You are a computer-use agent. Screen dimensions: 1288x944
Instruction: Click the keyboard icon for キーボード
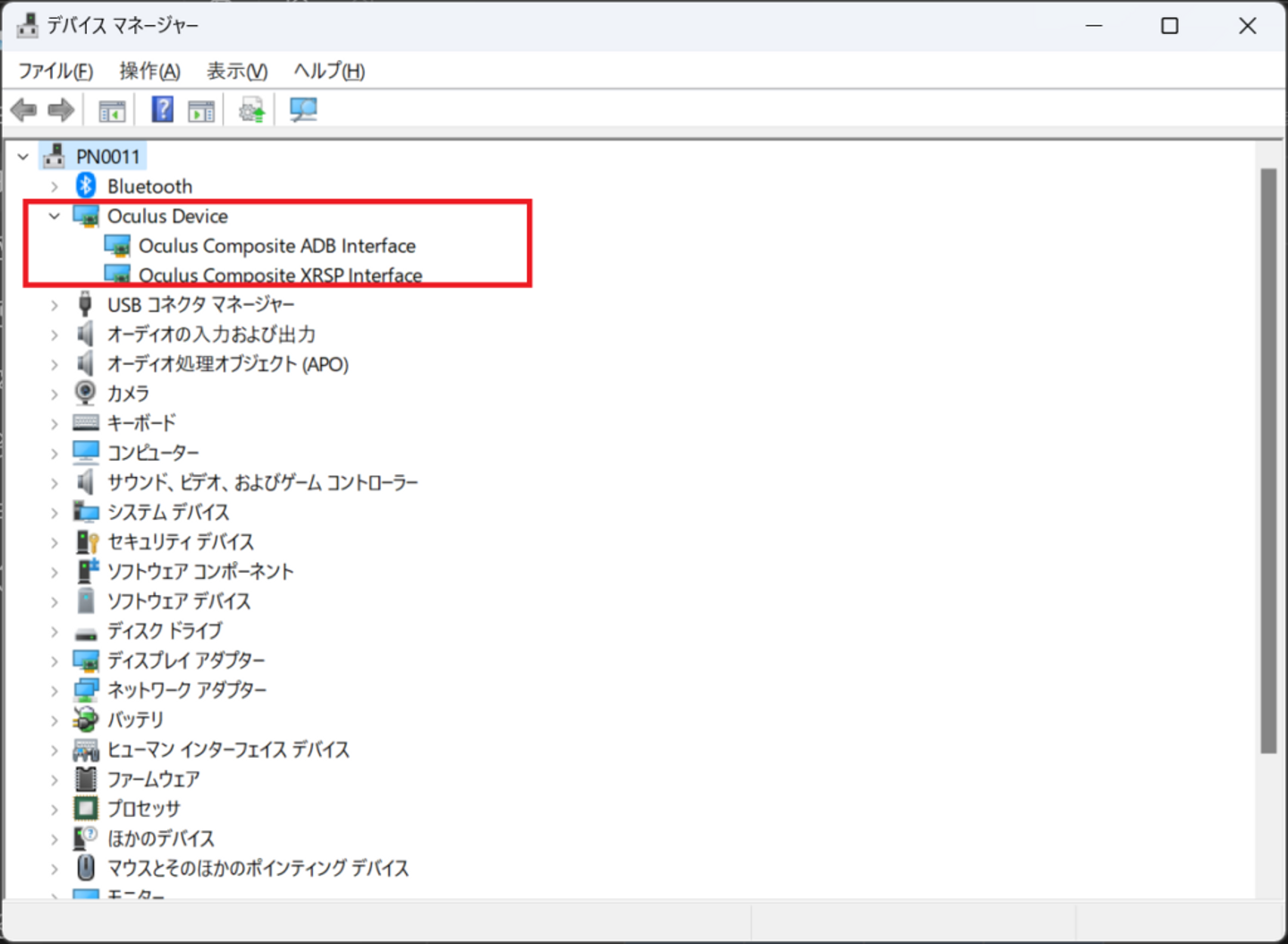(86, 422)
